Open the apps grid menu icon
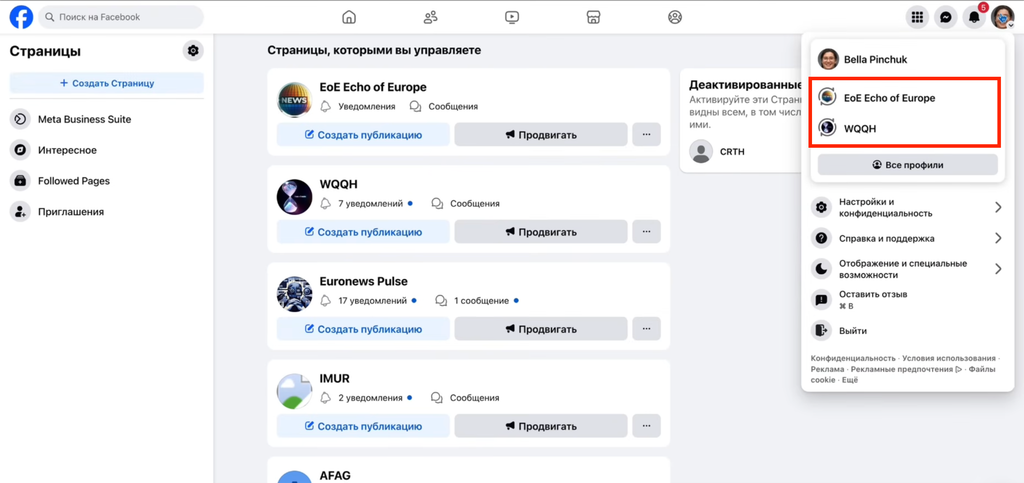Screen dimensions: 1024x483 (917, 18)
